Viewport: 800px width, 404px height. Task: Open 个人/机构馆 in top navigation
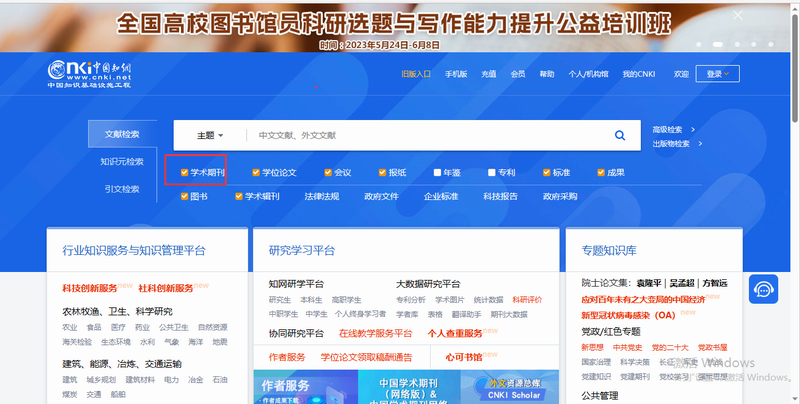point(588,74)
